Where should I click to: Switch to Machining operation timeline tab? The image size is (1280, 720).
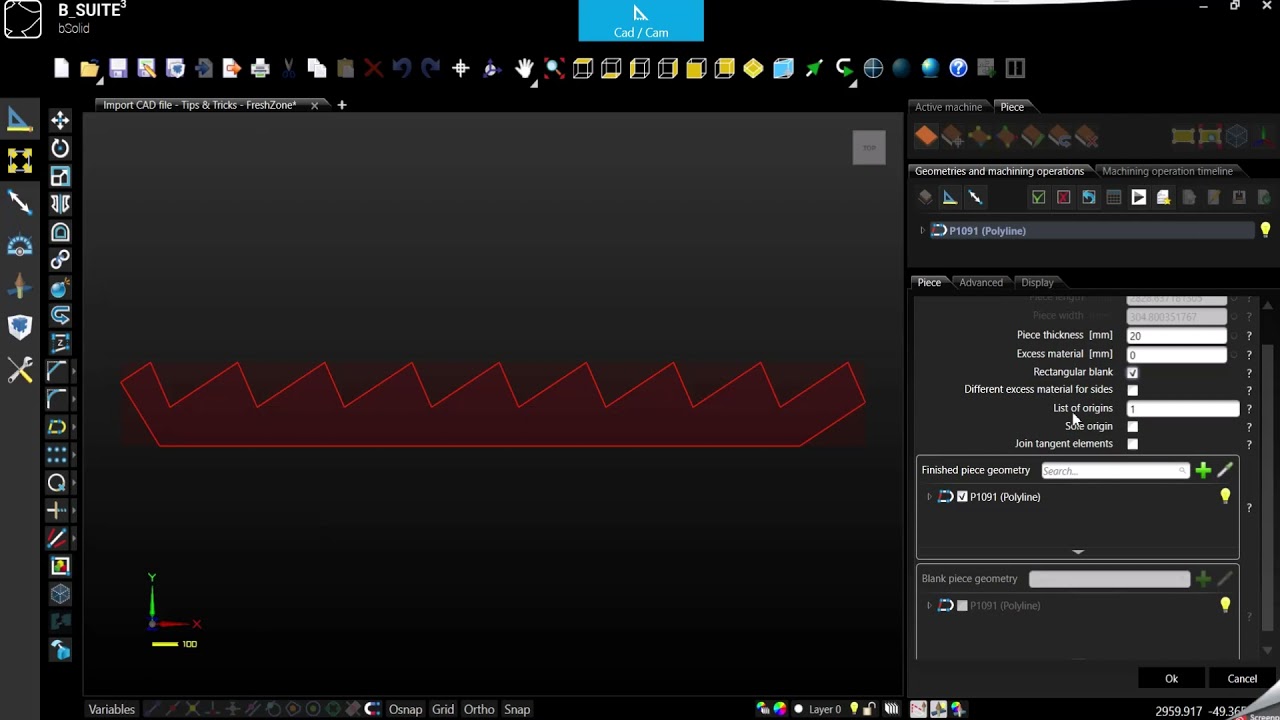[1167, 171]
